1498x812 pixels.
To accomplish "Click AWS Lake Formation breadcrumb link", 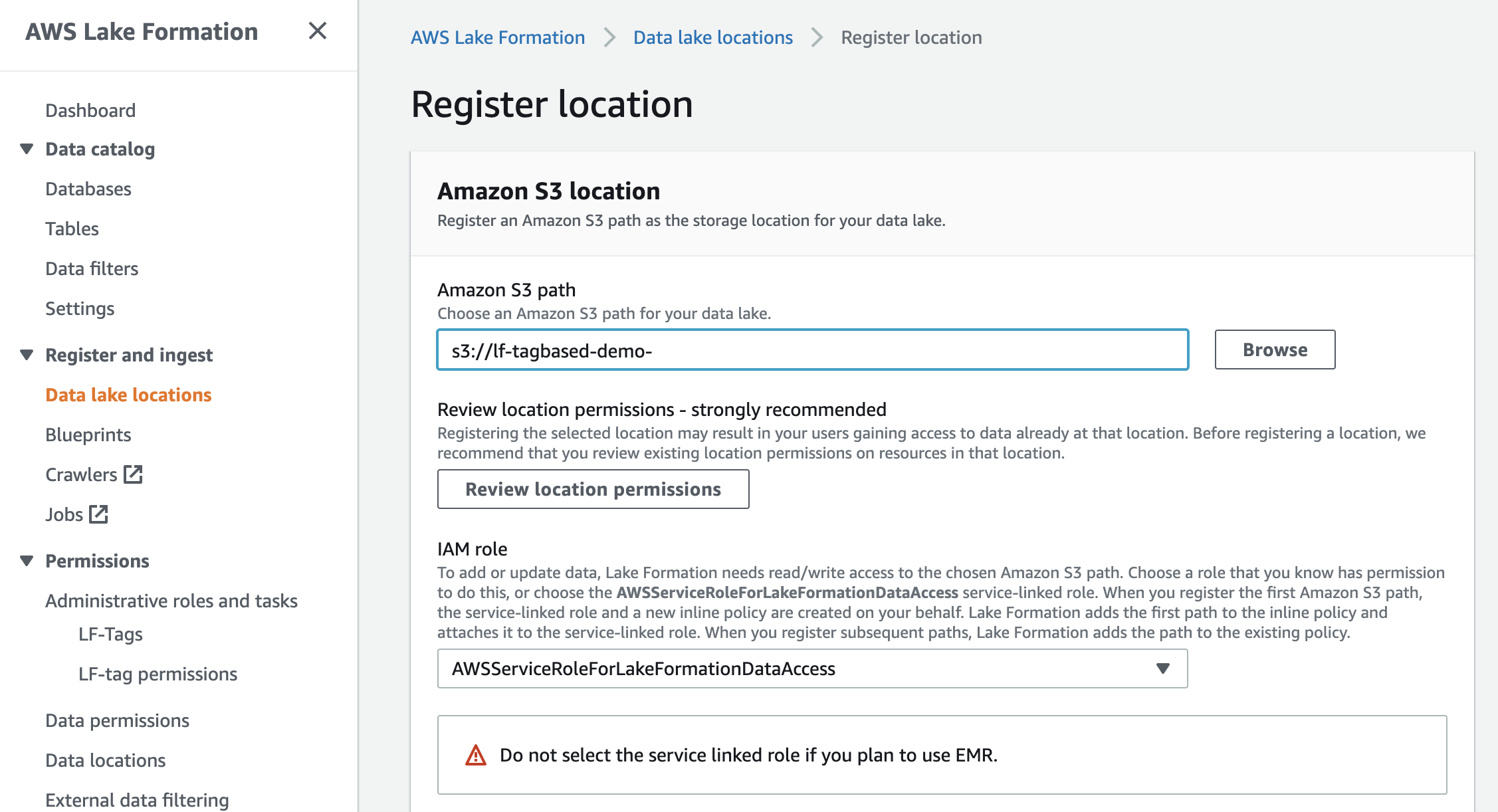I will point(498,38).
